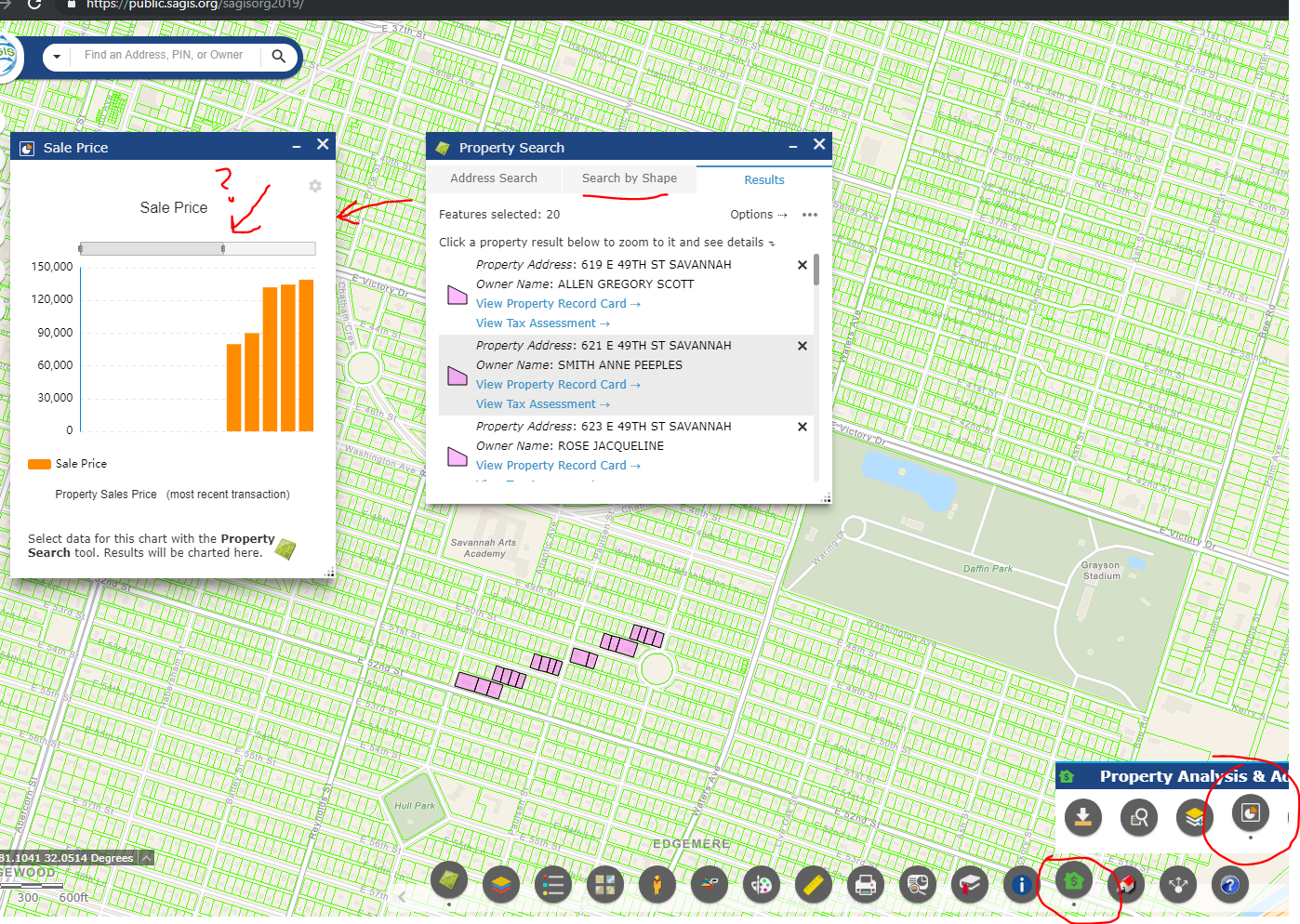Viewport: 1300px width, 924px height.
Task: Open the Draw palette tool
Action: [762, 884]
